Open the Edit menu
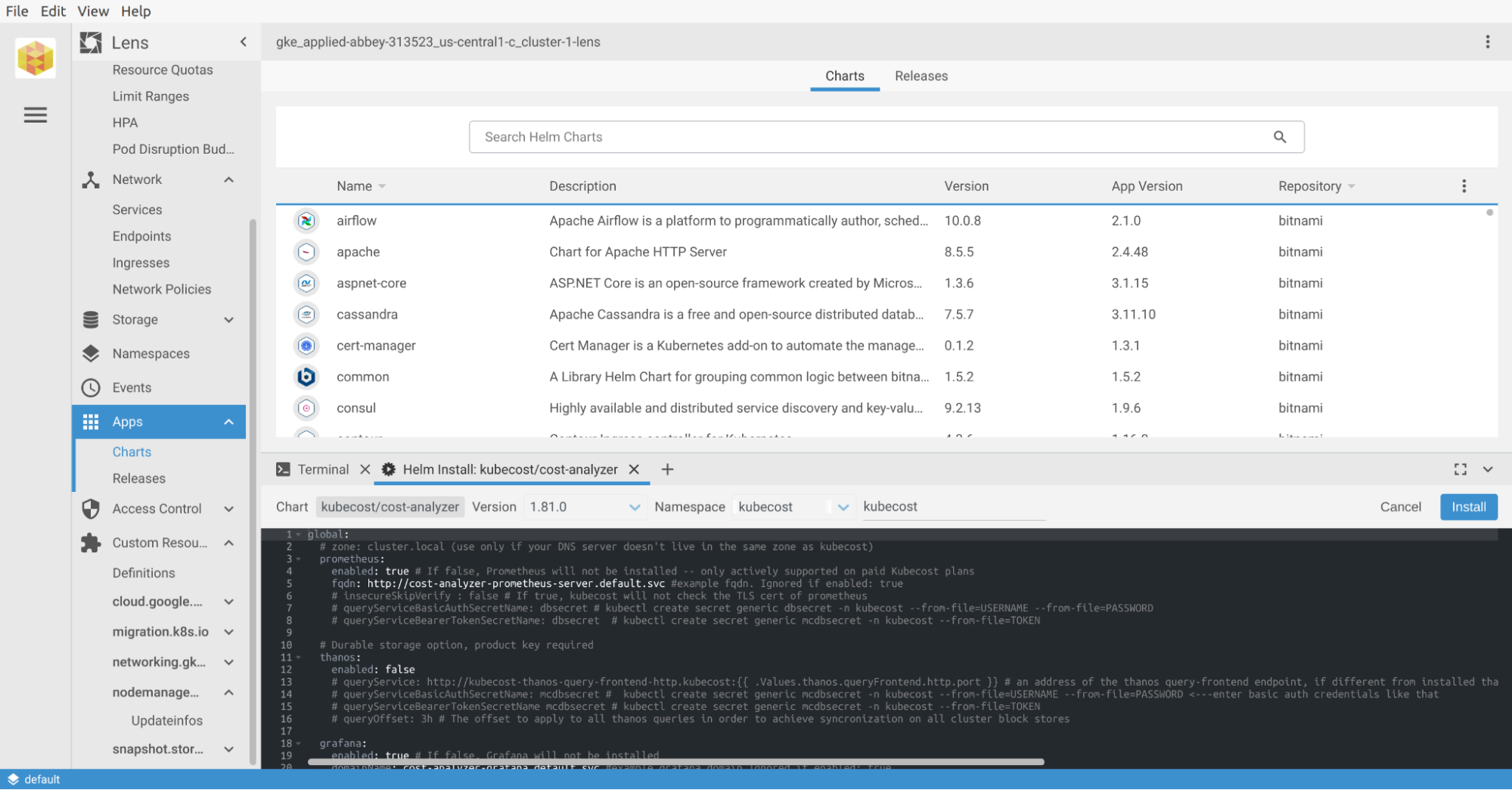 coord(53,11)
